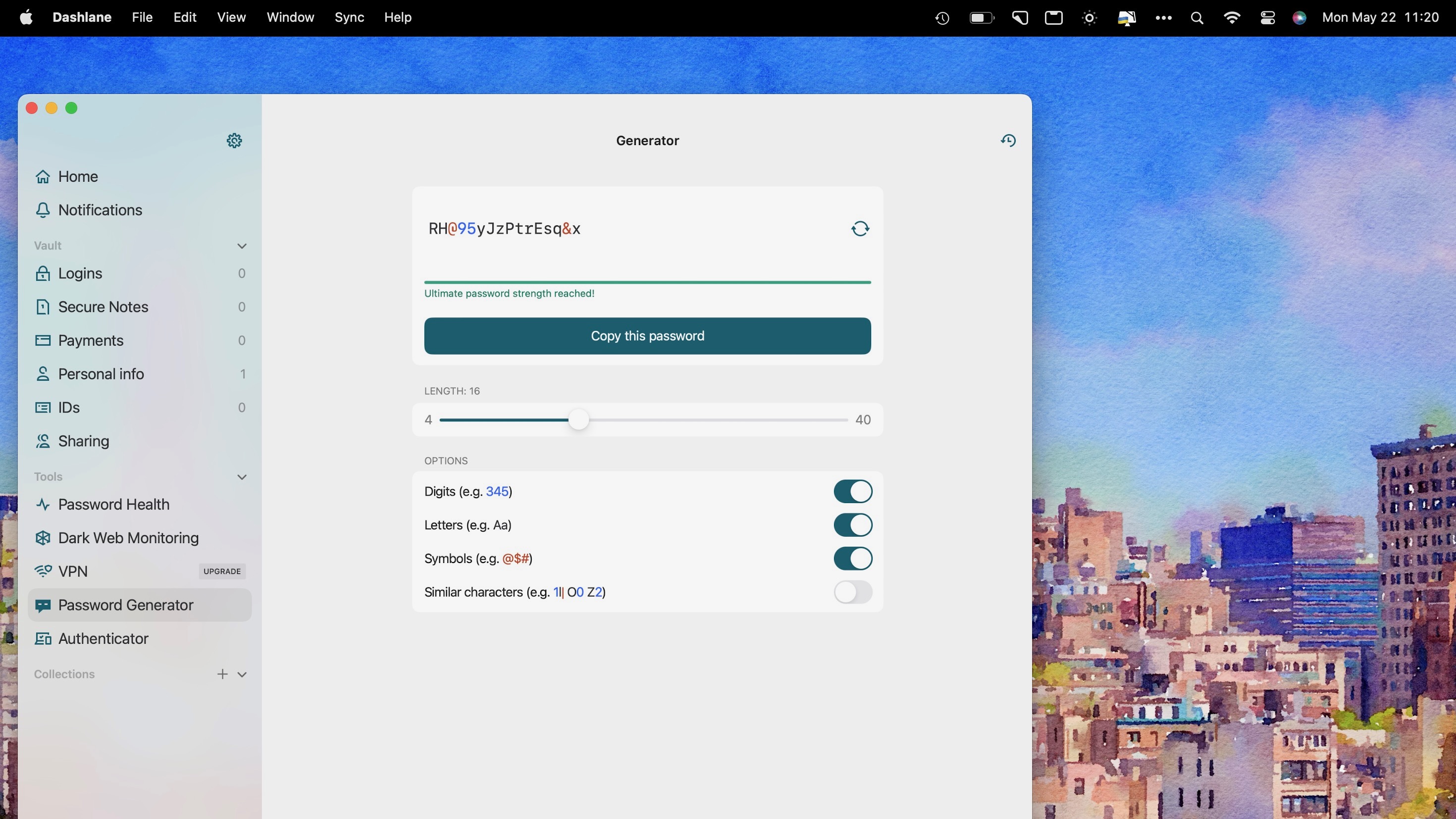Click the 'LENGTH: 16' label
The width and height of the screenshot is (1456, 819).
[452, 391]
